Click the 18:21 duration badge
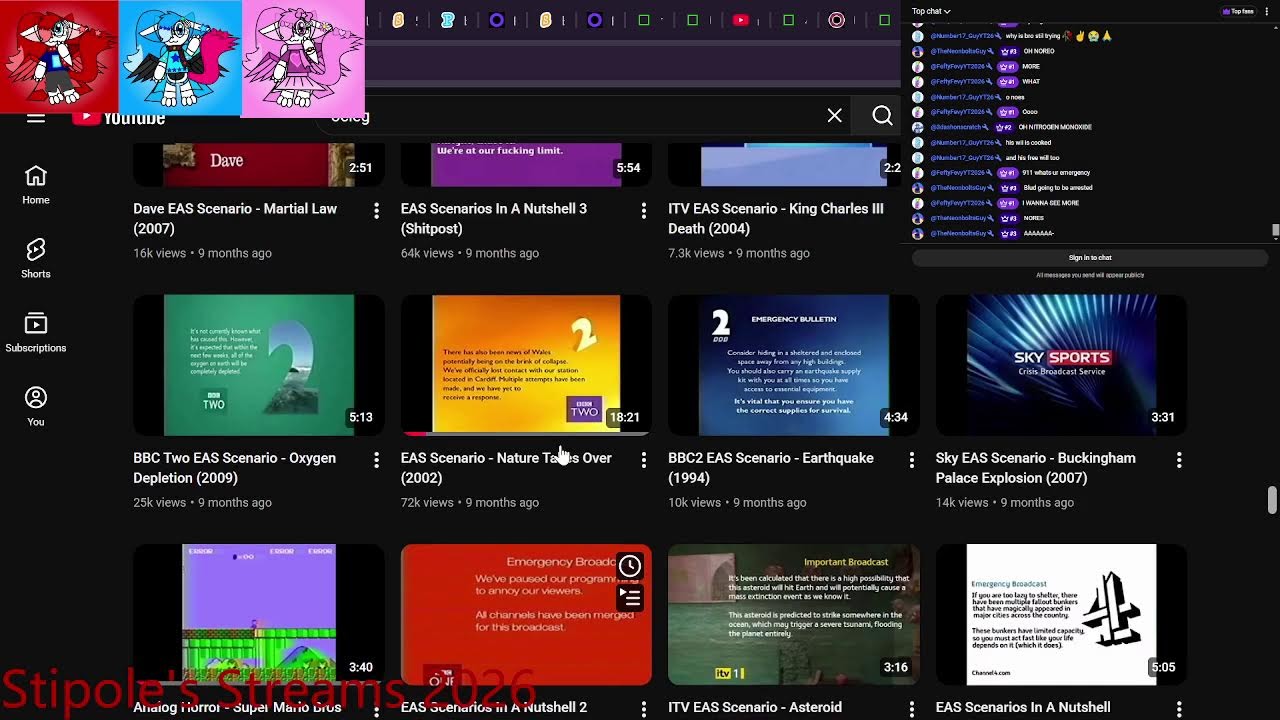1280x720 pixels. [x=625, y=417]
